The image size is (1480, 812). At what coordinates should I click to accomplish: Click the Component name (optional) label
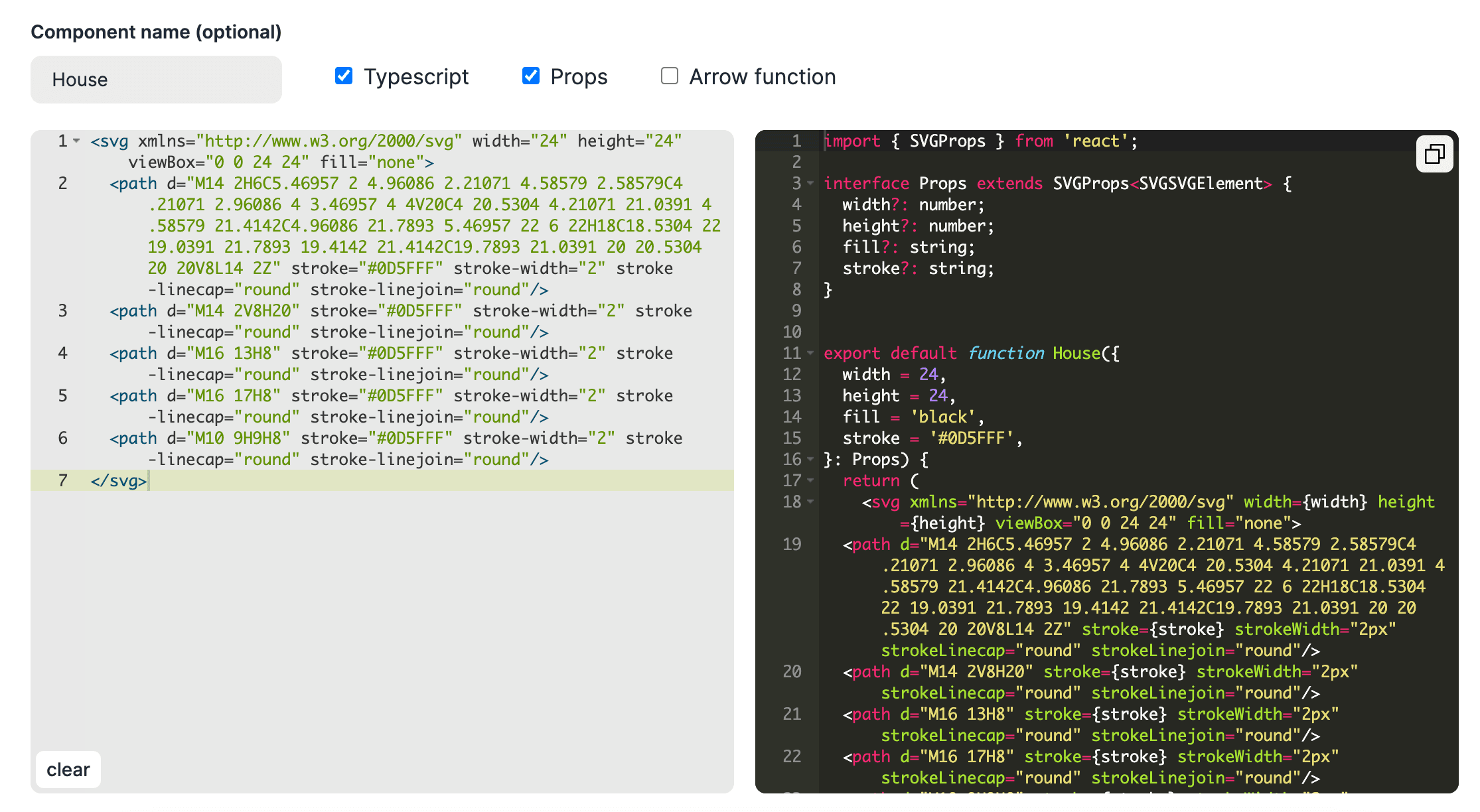pyautogui.click(x=156, y=32)
